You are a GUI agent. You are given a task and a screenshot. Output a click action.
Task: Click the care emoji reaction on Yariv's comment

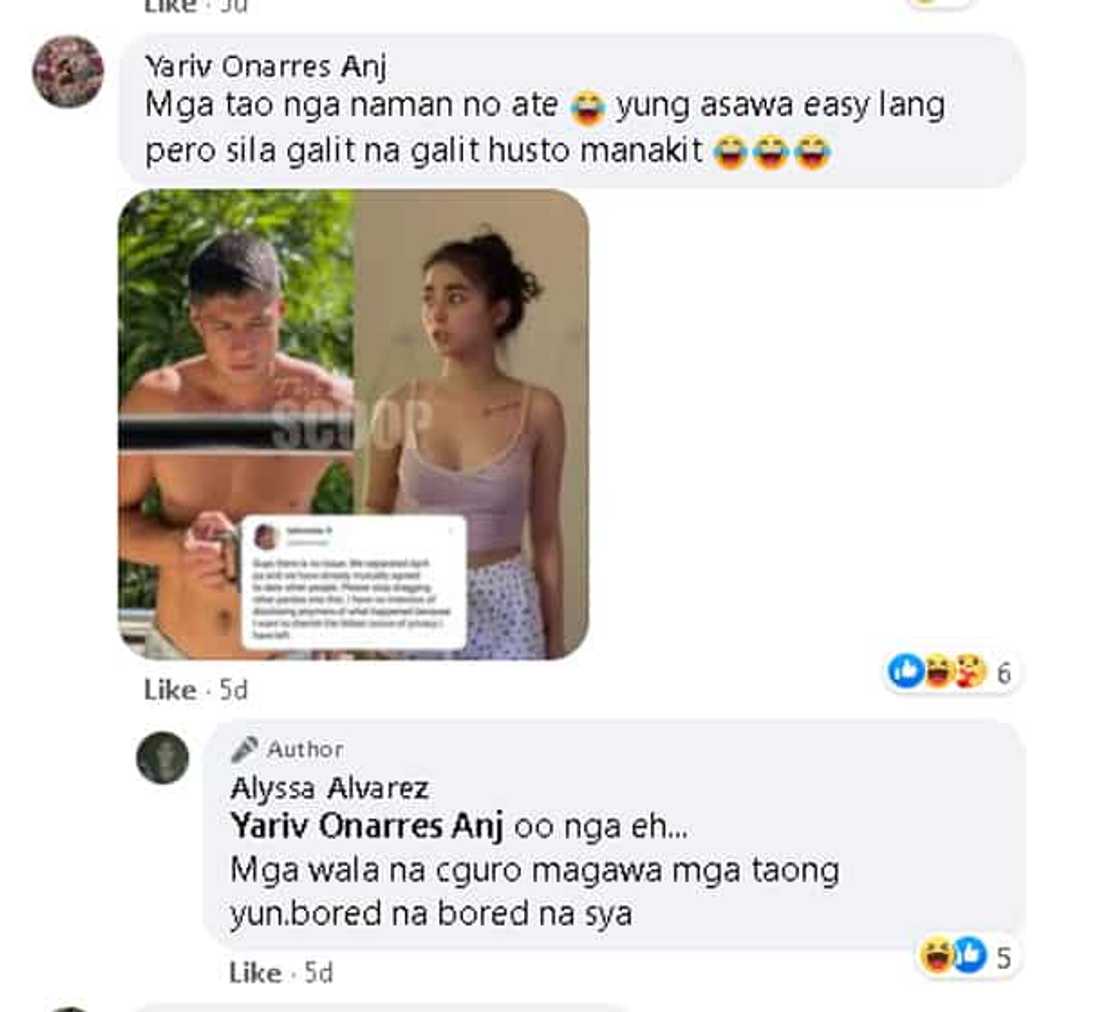(970, 671)
